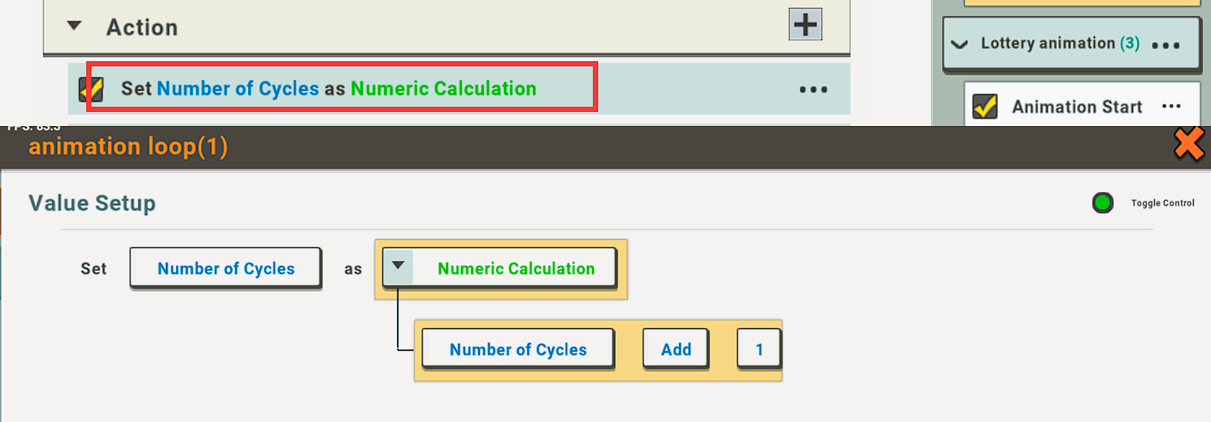The height and width of the screenshot is (422, 1211).
Task: Open the Numeric Calculation dropdown arrow
Action: (398, 267)
